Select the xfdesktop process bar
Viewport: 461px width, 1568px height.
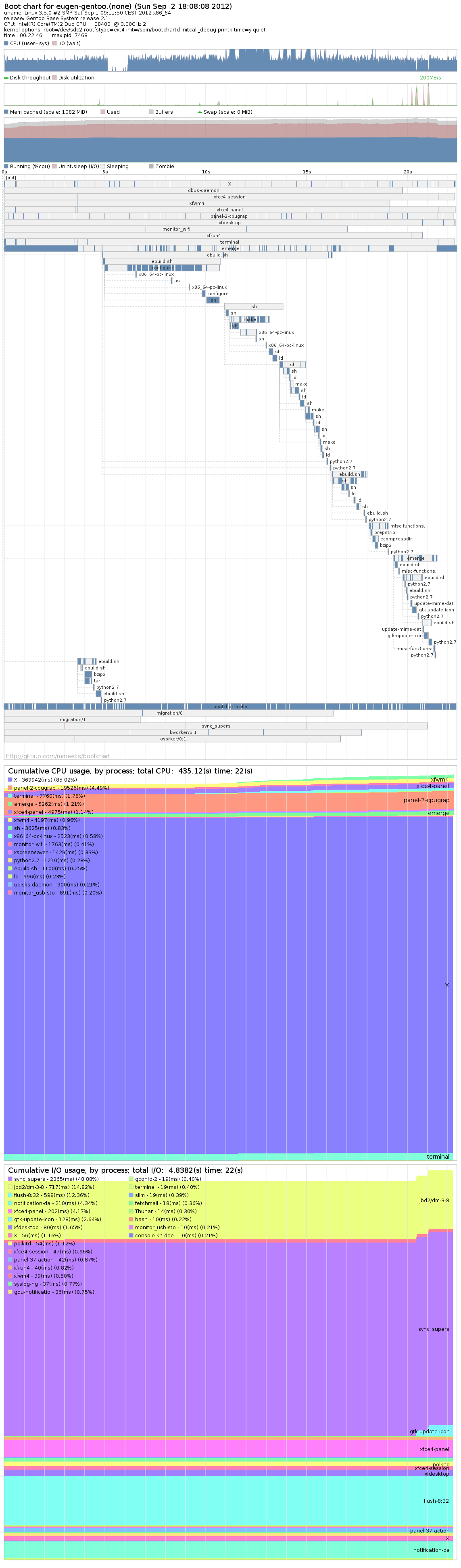229,223
